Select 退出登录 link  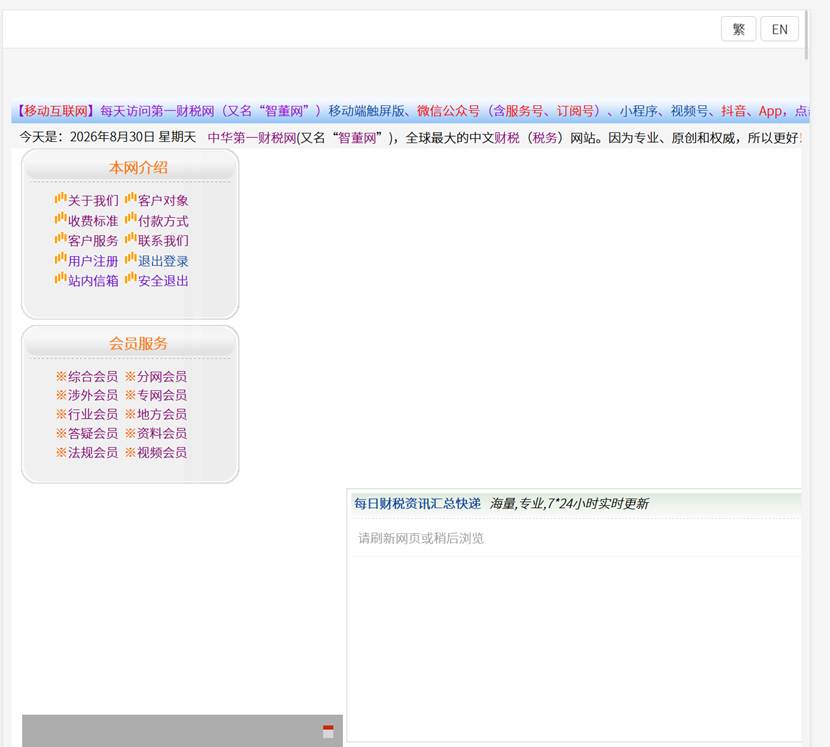[x=163, y=261]
